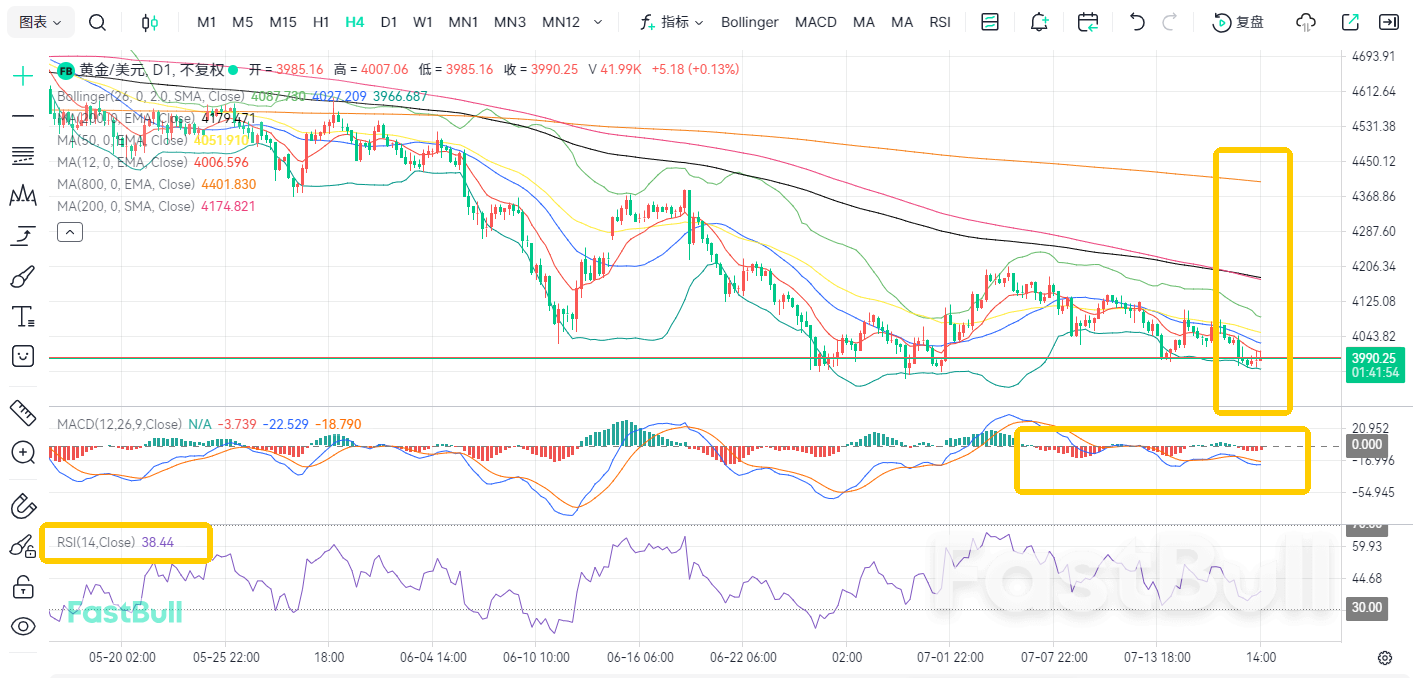Click the undo arrow icon
The image size is (1413, 678).
(x=1136, y=22)
